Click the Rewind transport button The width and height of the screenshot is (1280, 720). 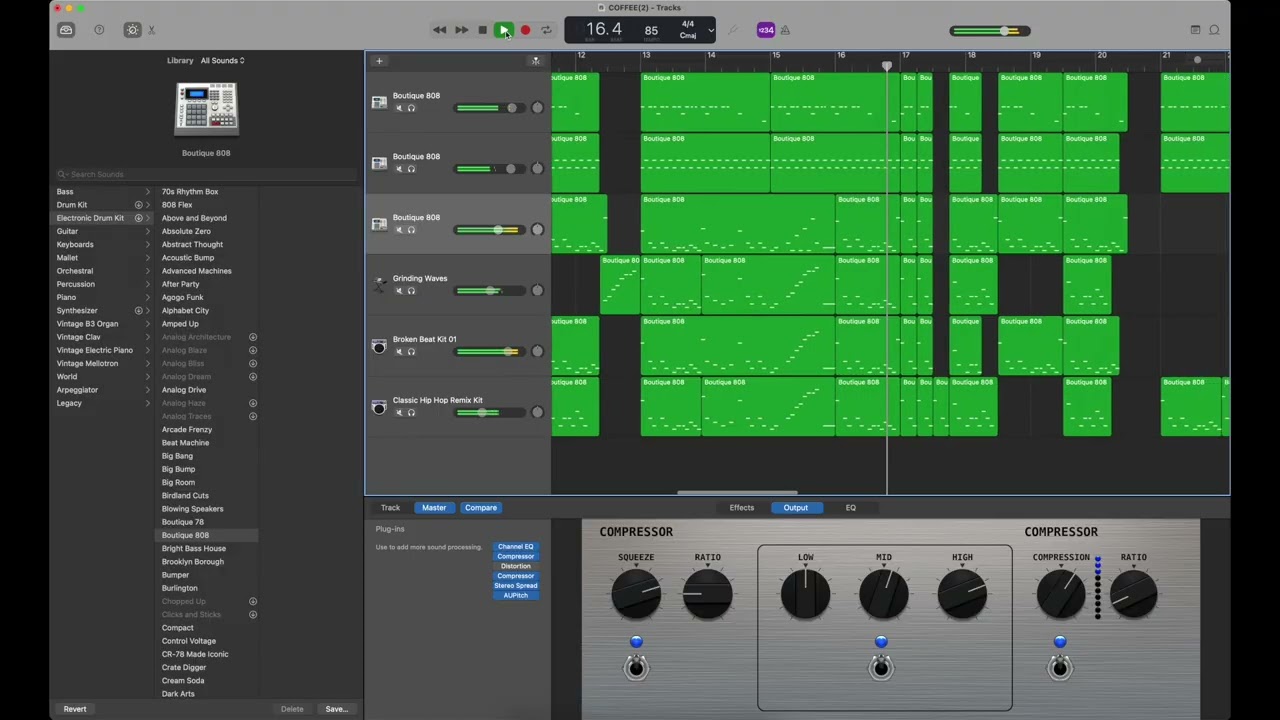(x=439, y=30)
